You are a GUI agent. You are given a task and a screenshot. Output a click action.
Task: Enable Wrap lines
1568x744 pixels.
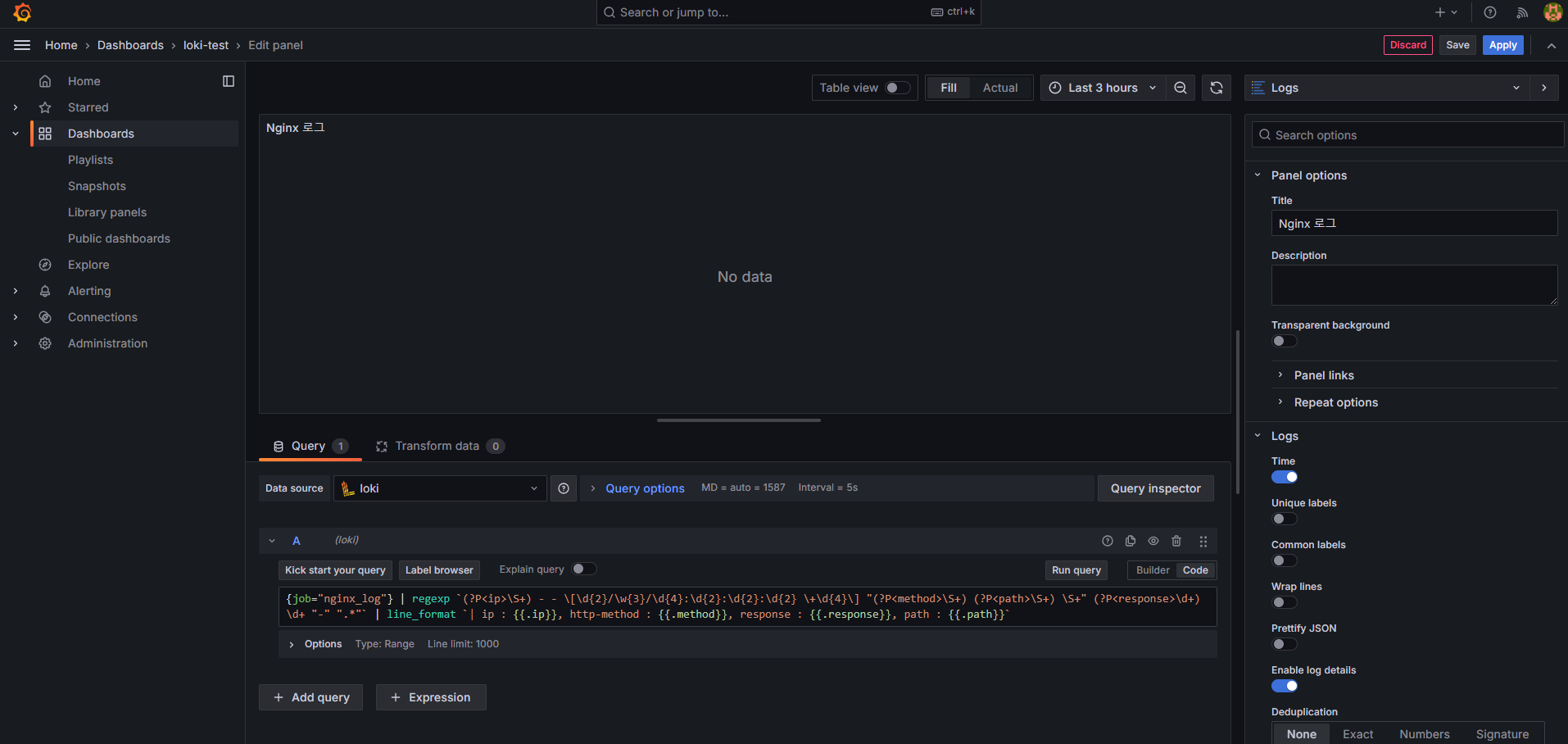click(1285, 602)
